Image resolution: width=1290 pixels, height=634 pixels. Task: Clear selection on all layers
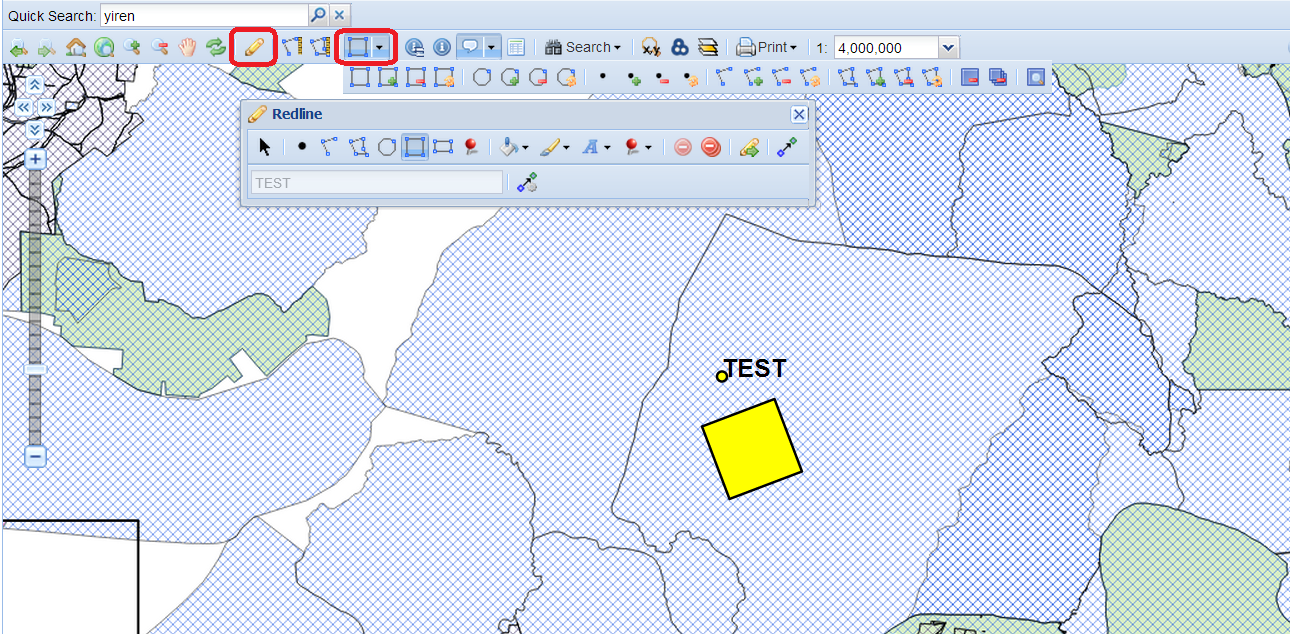pyautogui.click(x=997, y=78)
